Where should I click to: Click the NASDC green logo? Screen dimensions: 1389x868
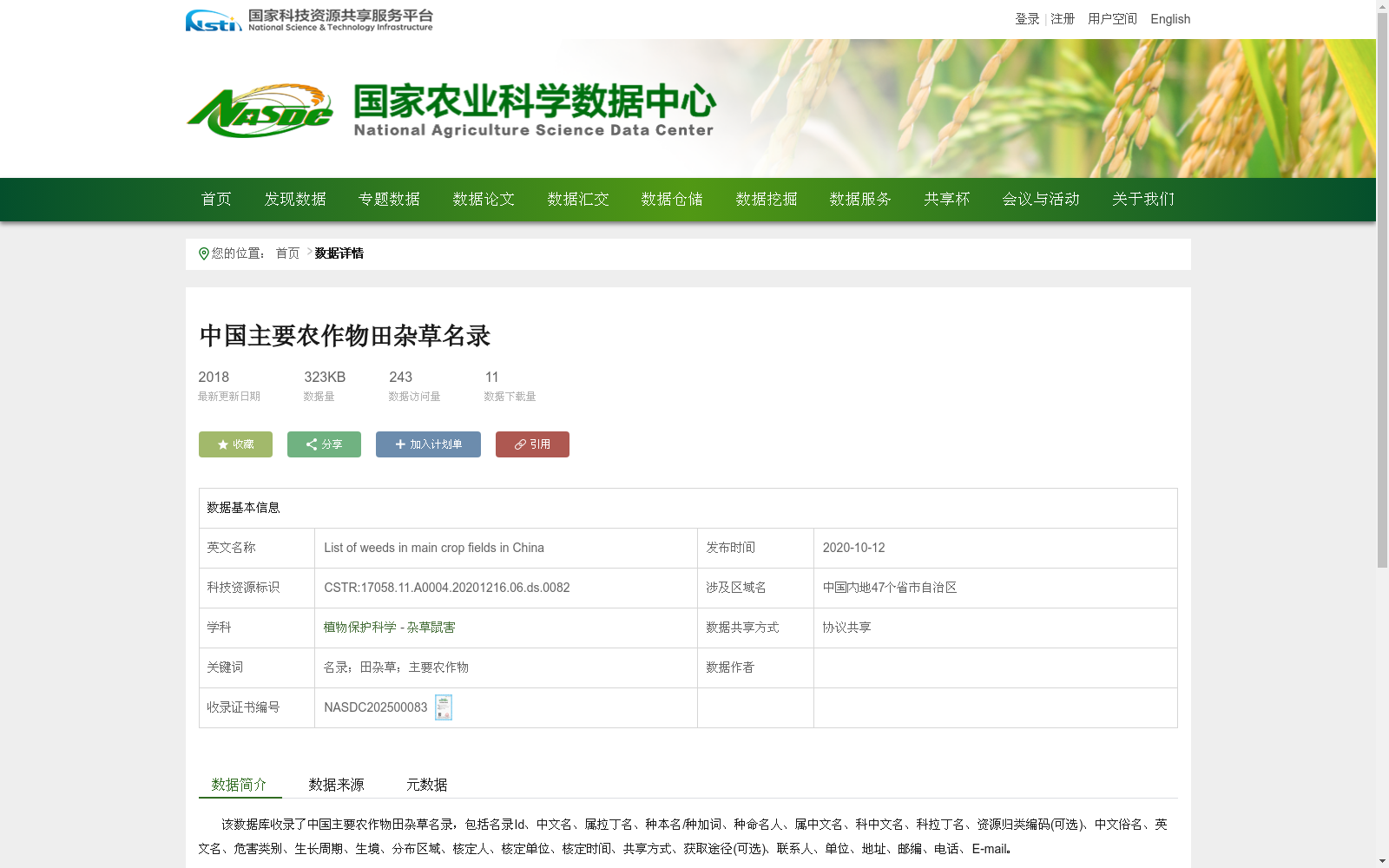pos(260,111)
